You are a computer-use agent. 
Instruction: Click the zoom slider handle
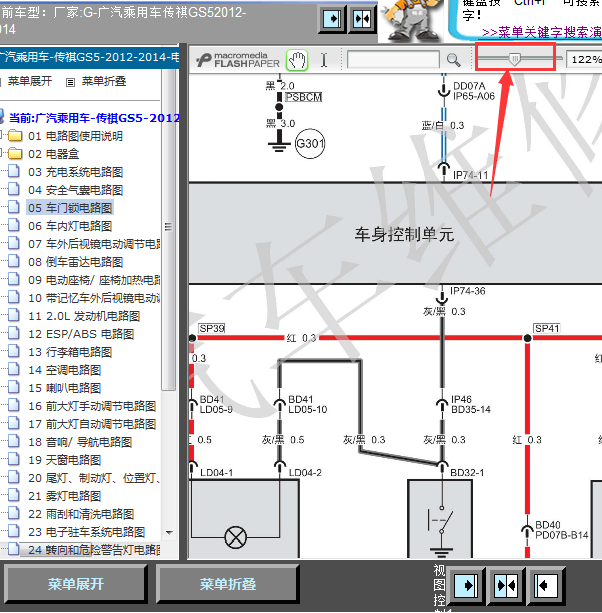(x=515, y=59)
